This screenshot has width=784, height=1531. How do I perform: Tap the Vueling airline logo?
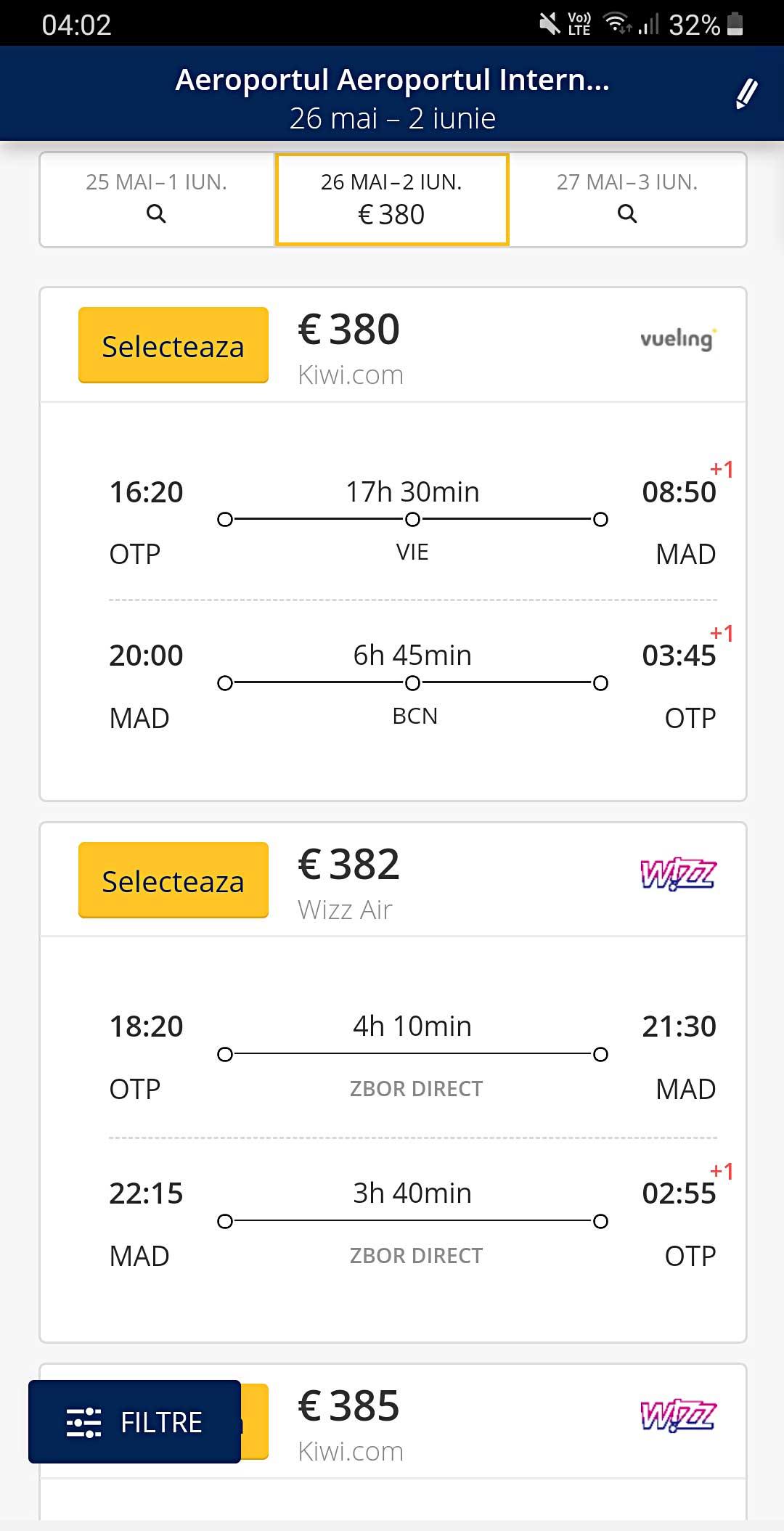[x=677, y=339]
